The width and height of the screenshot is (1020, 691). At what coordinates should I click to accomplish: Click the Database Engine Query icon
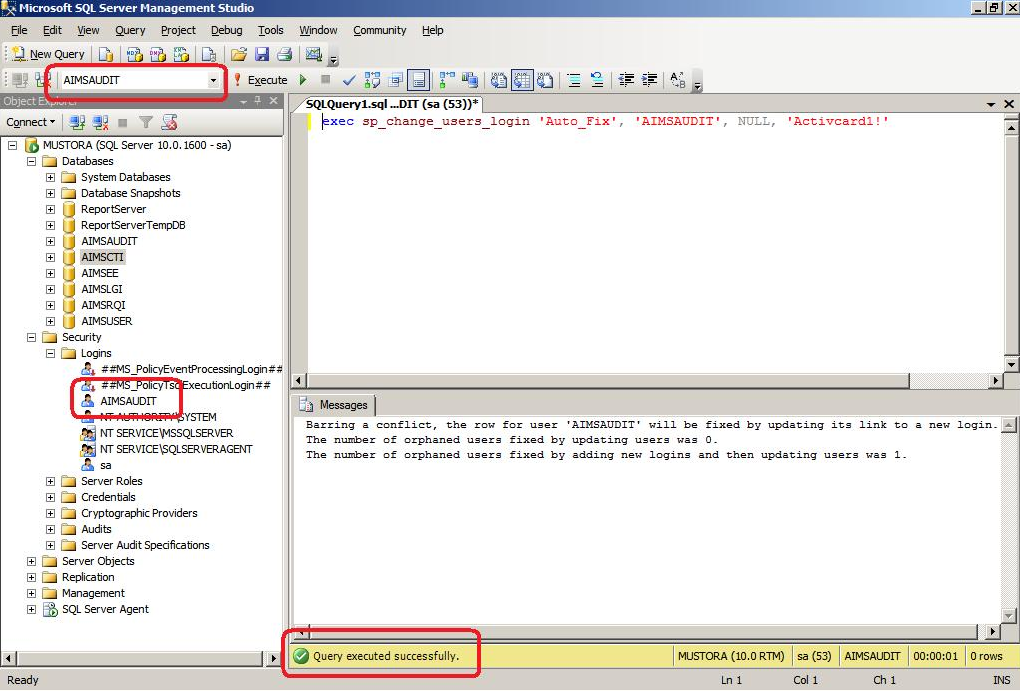[105, 55]
